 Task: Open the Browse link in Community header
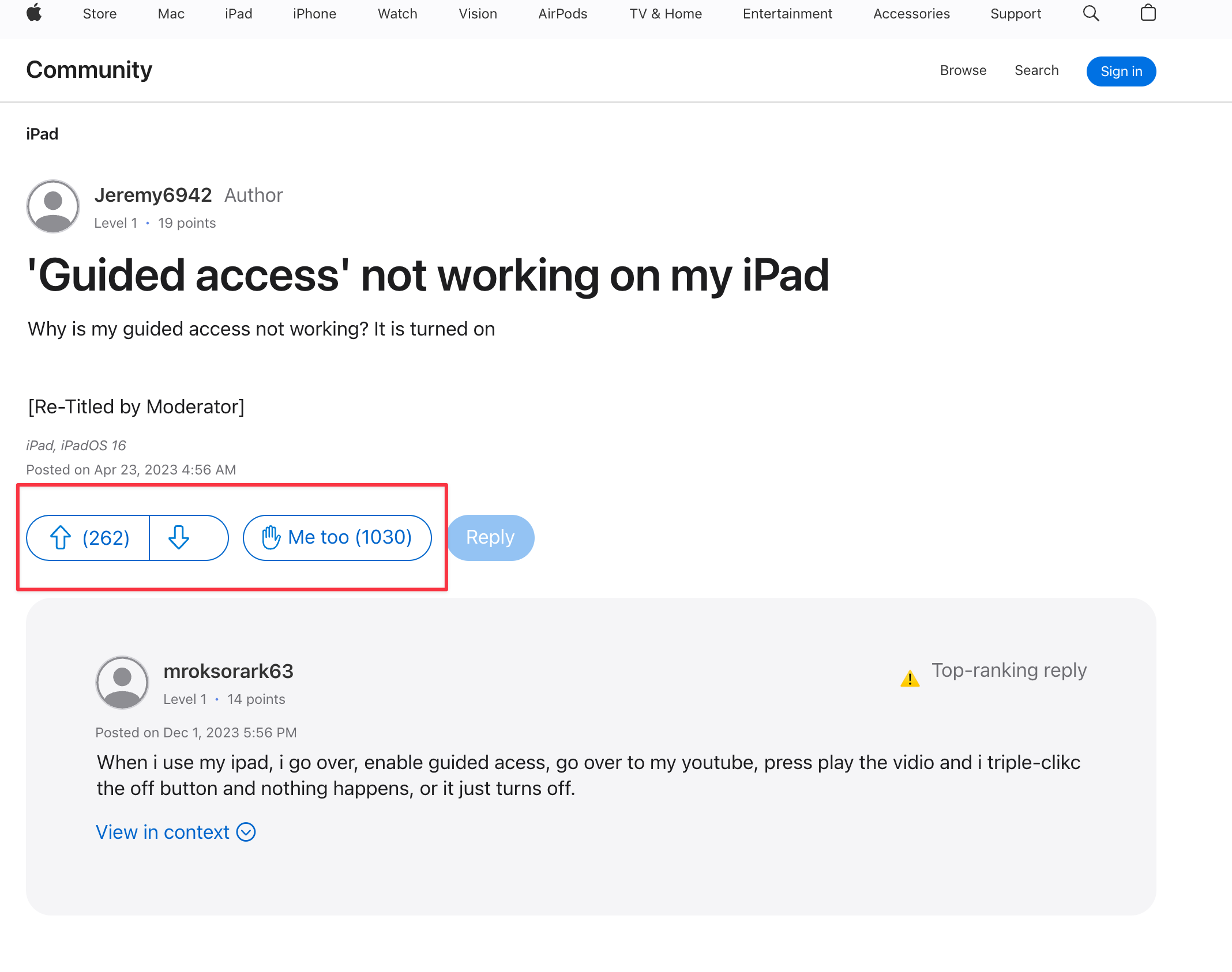coord(963,70)
